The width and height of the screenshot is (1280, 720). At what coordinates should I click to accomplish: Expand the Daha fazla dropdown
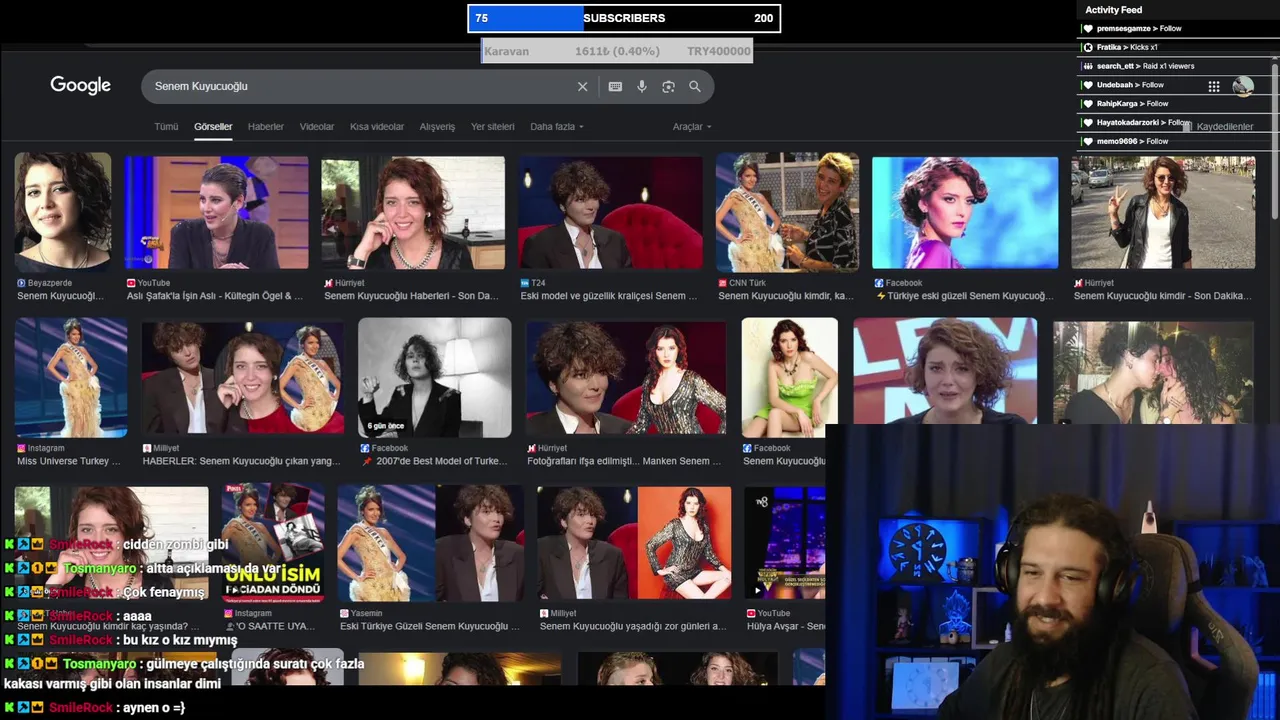click(x=557, y=127)
